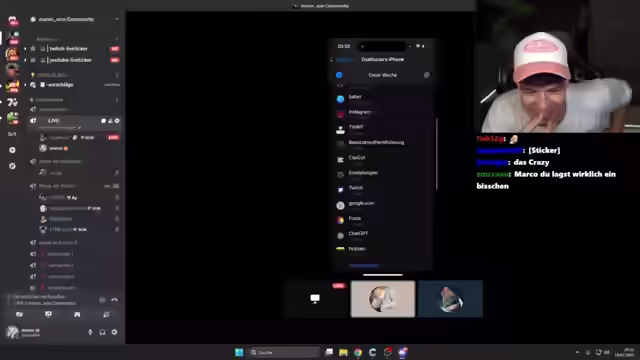Edit LIVE voice channel settings gear
The height and width of the screenshot is (360, 640).
pyautogui.click(x=117, y=121)
